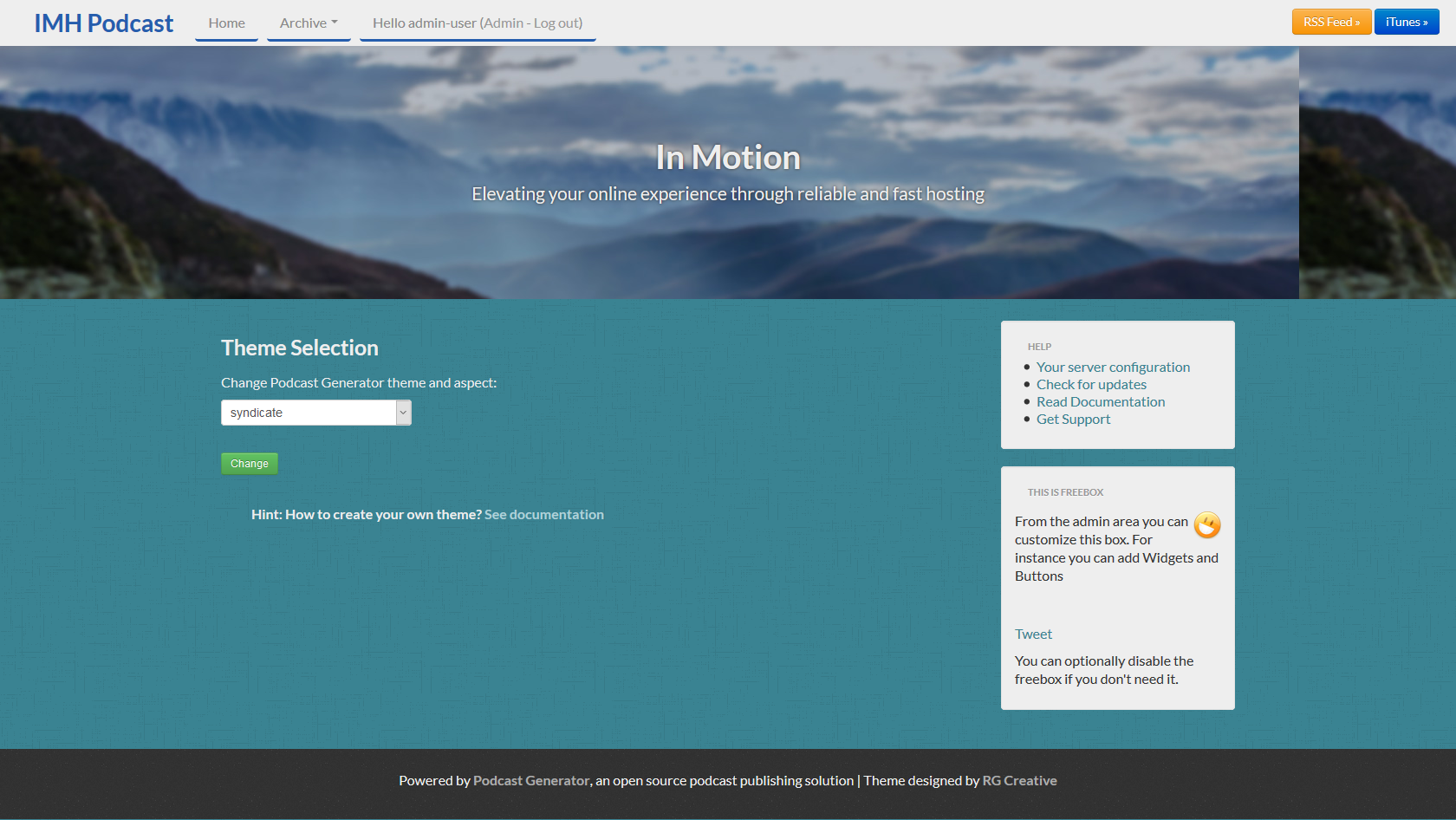Screen dimensions: 1456x820
Task: Click the Theme Selection heading
Action: (300, 348)
